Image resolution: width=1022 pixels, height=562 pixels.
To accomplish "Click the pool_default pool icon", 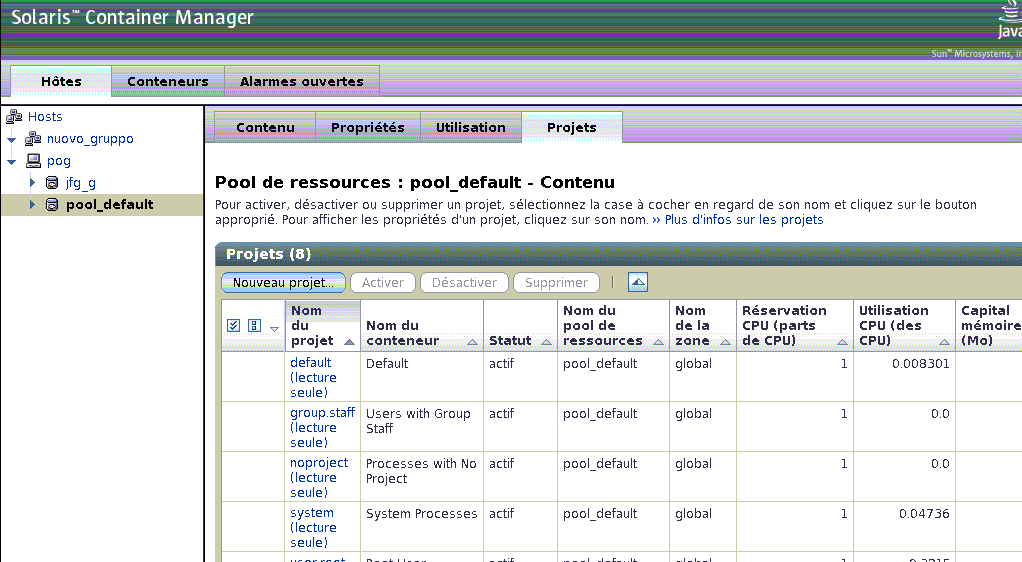I will pyautogui.click(x=52, y=205).
